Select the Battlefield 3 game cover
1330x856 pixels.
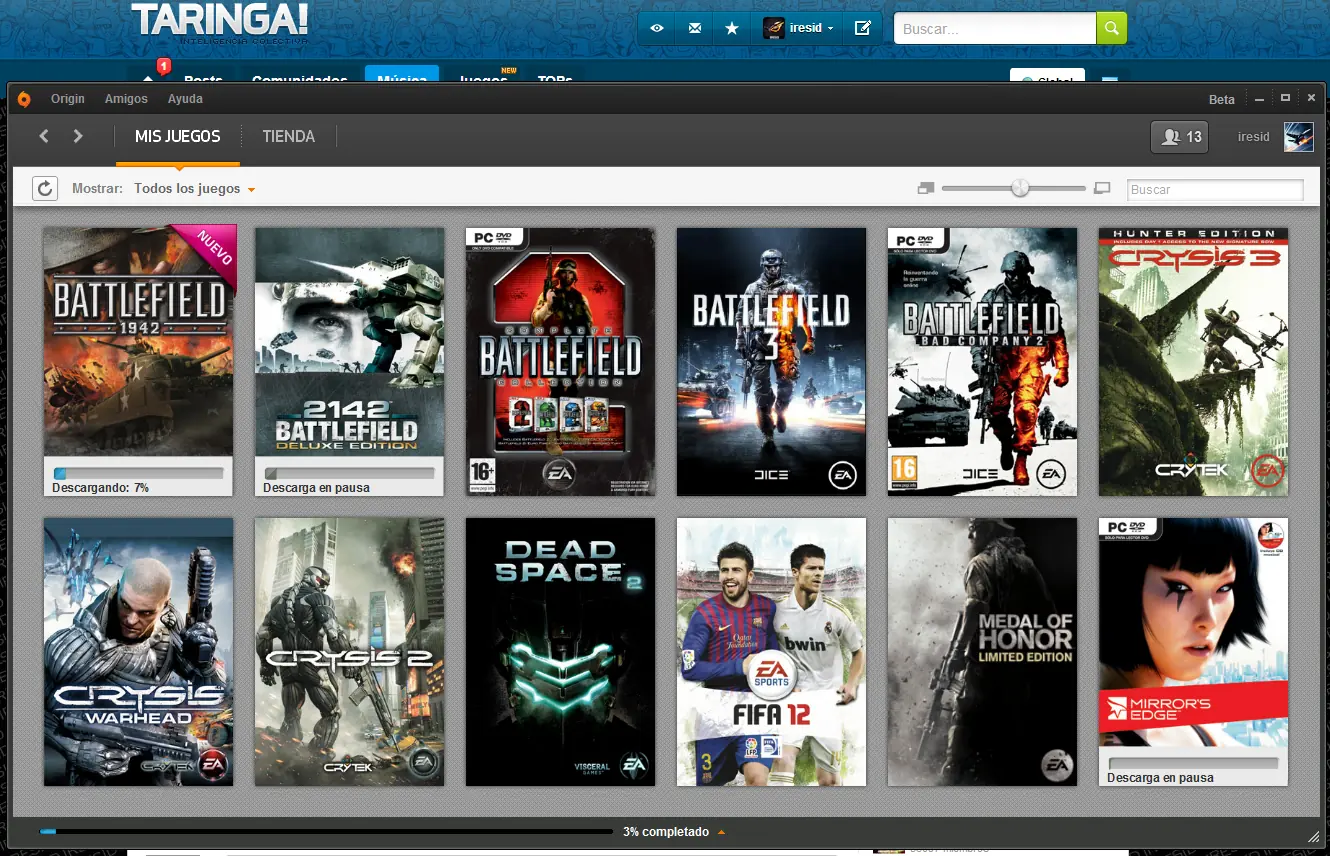pyautogui.click(x=771, y=362)
